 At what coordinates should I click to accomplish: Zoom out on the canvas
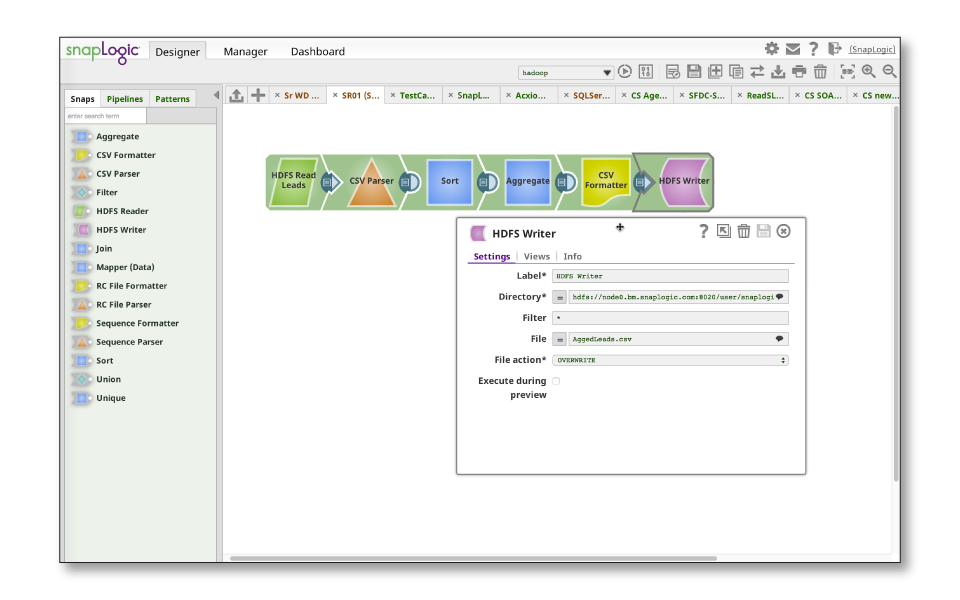pos(890,72)
